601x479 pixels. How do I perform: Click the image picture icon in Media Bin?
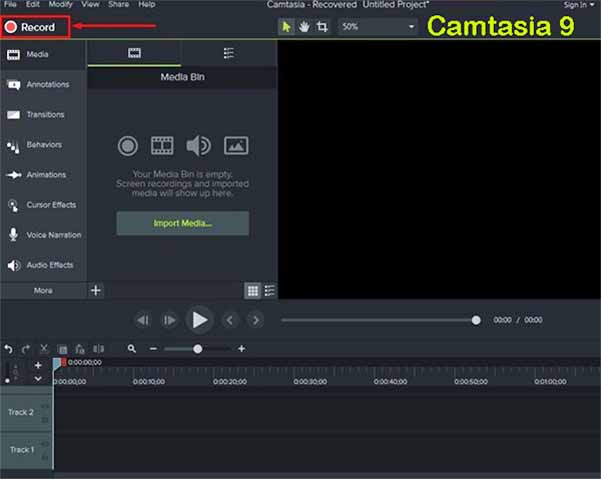236,146
